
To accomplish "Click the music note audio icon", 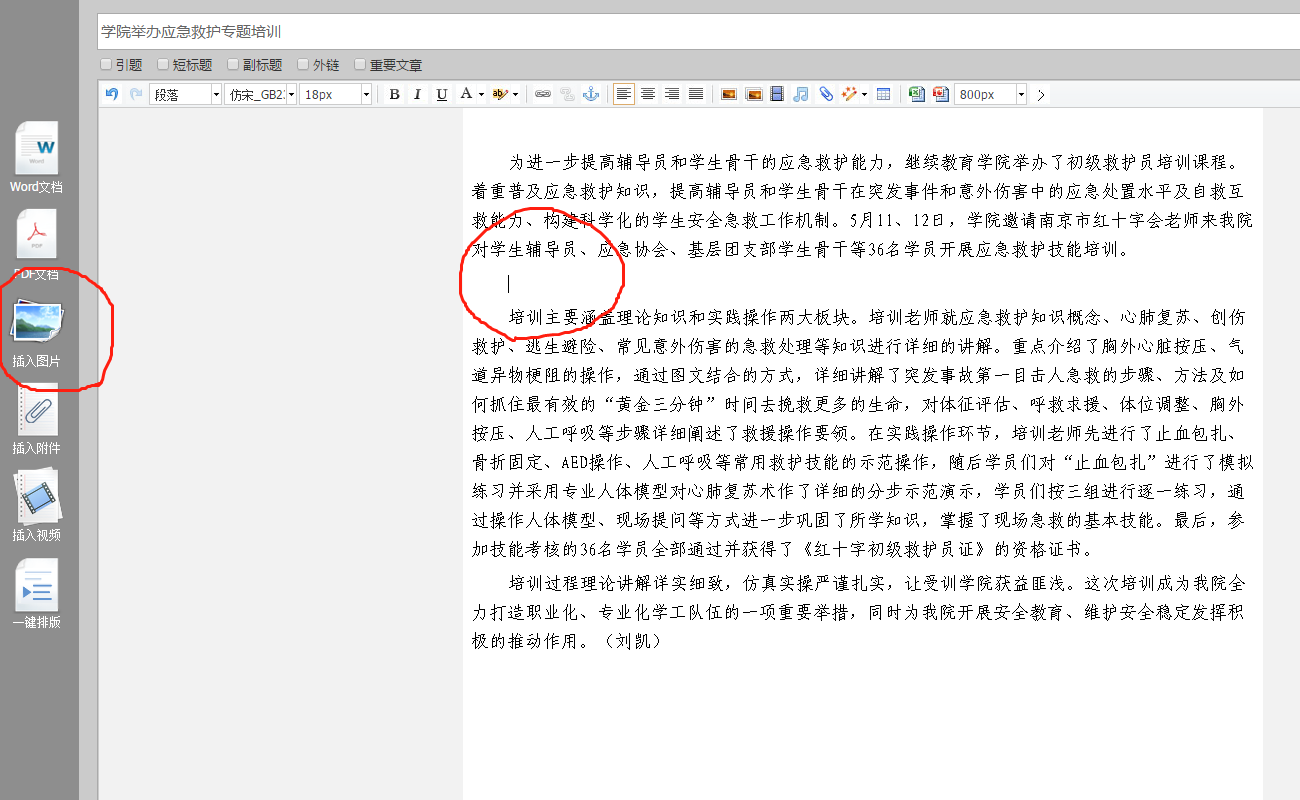I will click(x=801, y=94).
